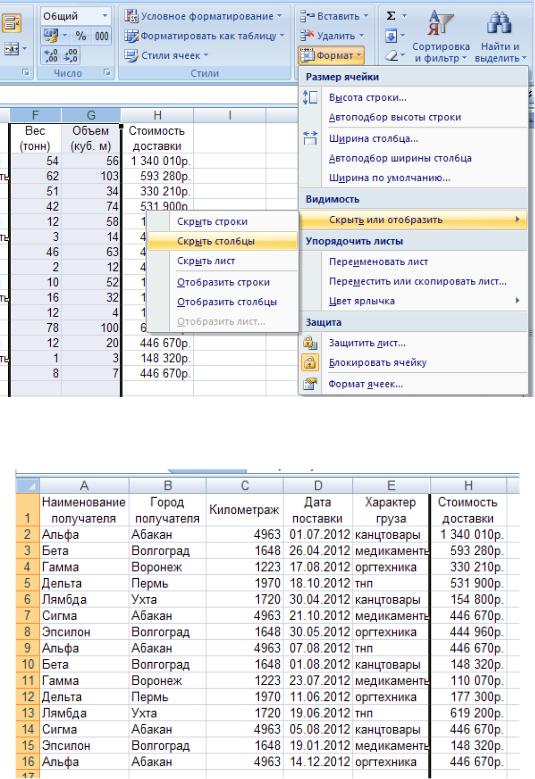Select Отобразить столбцы in submenu

223,302
